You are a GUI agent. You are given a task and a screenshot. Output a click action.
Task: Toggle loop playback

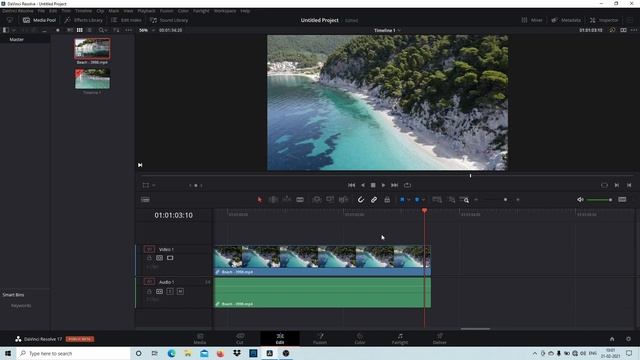click(x=407, y=185)
